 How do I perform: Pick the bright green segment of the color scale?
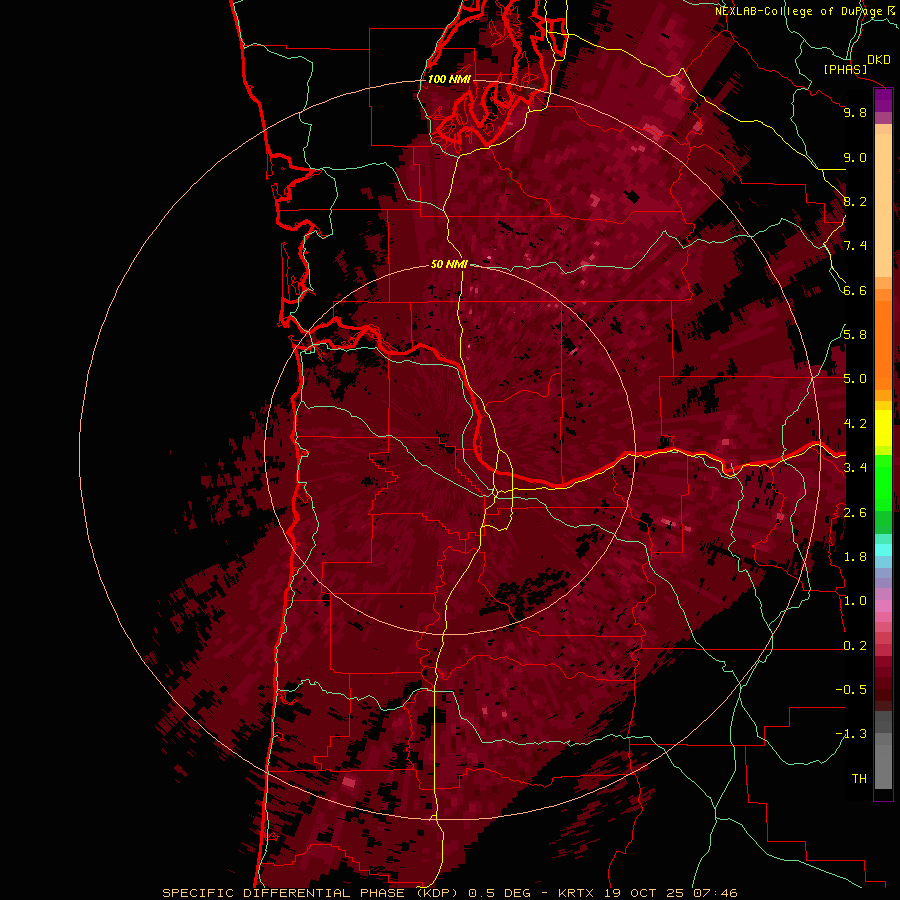tap(883, 482)
